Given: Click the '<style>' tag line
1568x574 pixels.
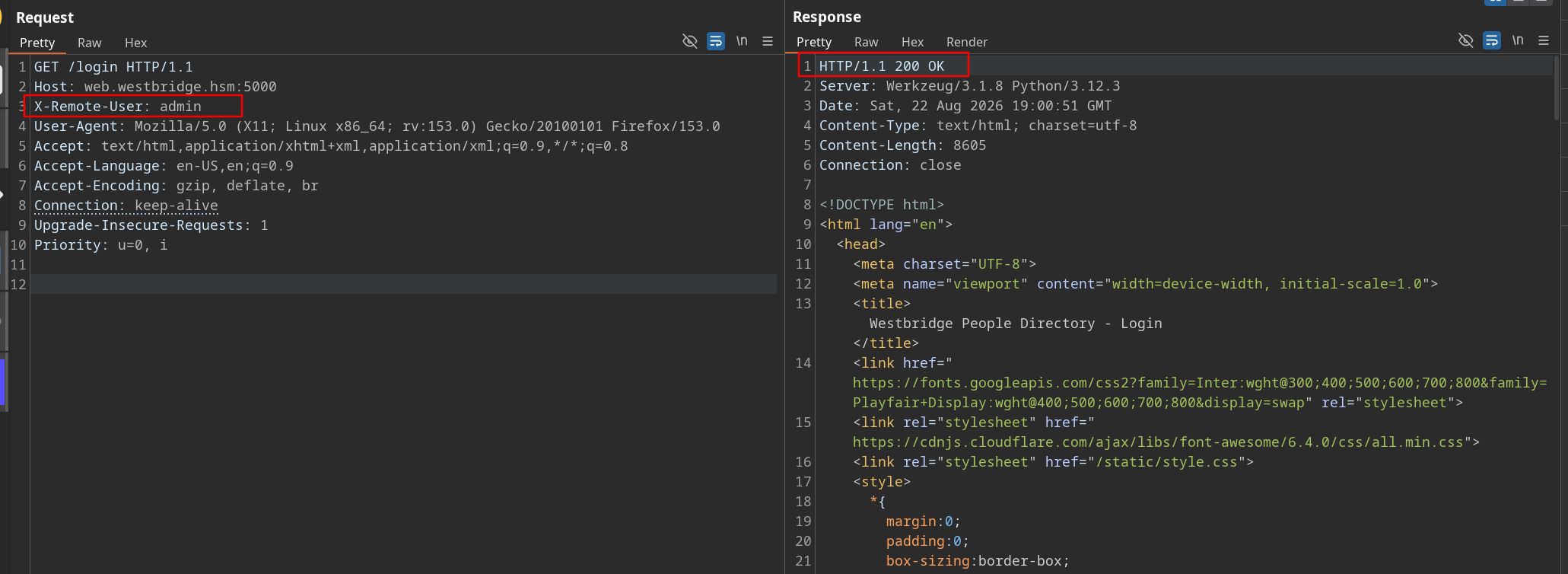Looking at the screenshot, I should click(882, 482).
